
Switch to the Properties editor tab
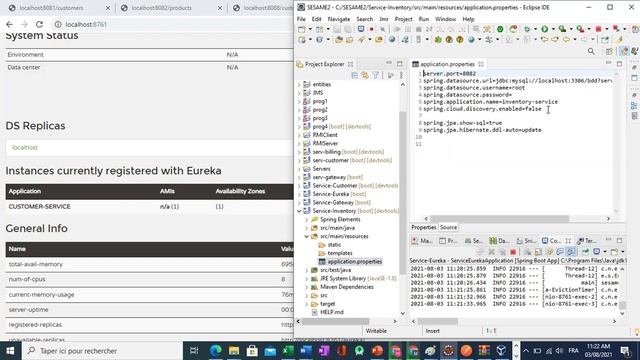click(x=424, y=227)
